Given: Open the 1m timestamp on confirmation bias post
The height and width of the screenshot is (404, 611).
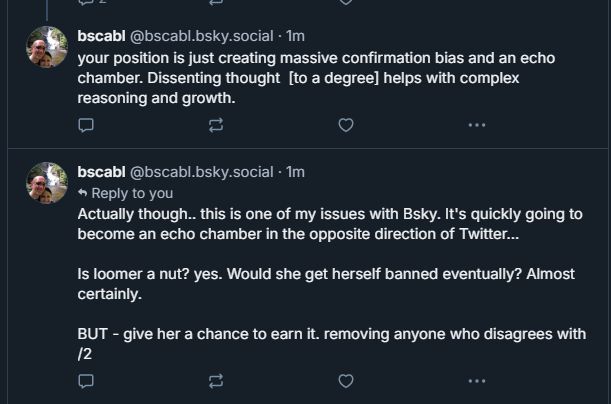Looking at the screenshot, I should (x=296, y=36).
